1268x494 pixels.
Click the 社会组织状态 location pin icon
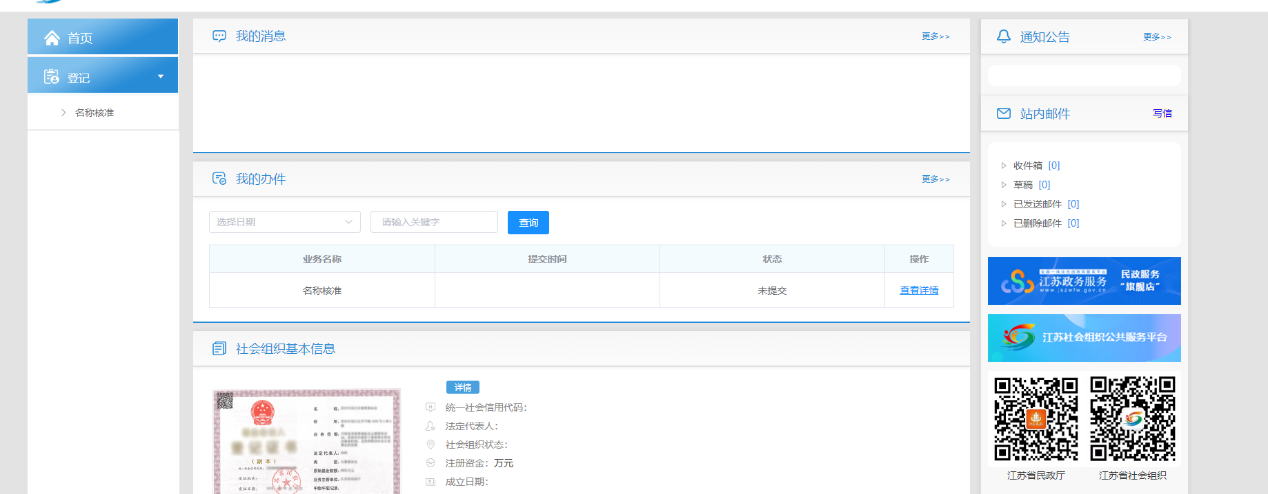[431, 444]
